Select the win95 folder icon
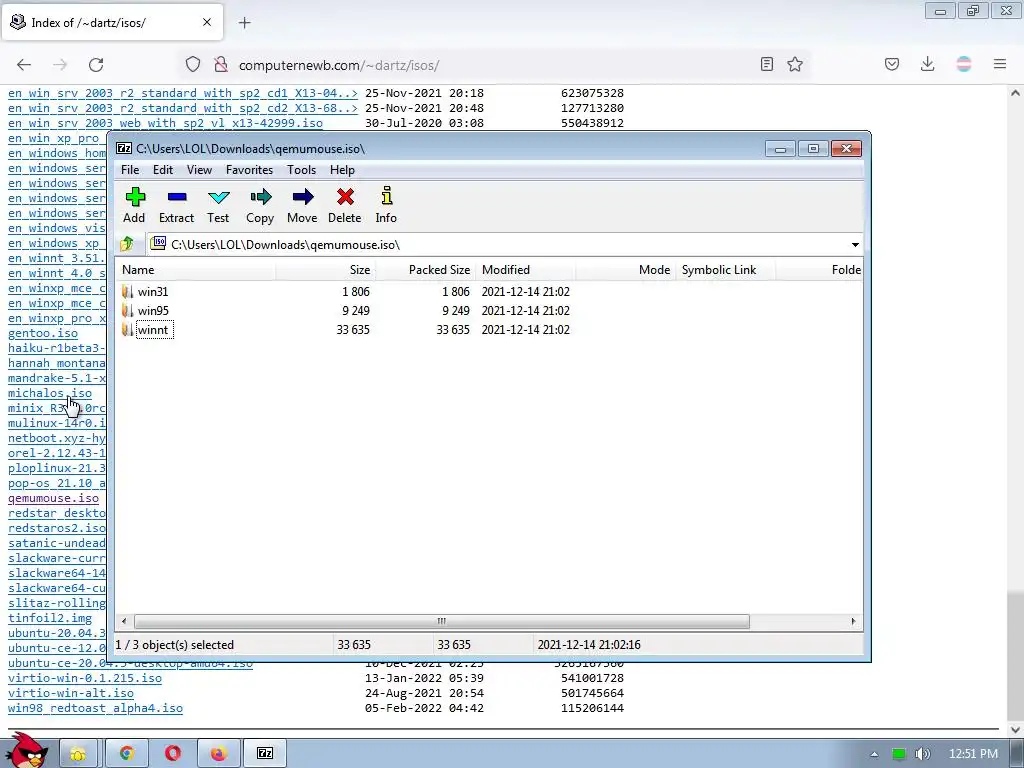This screenshot has height=768, width=1024. [x=127, y=310]
